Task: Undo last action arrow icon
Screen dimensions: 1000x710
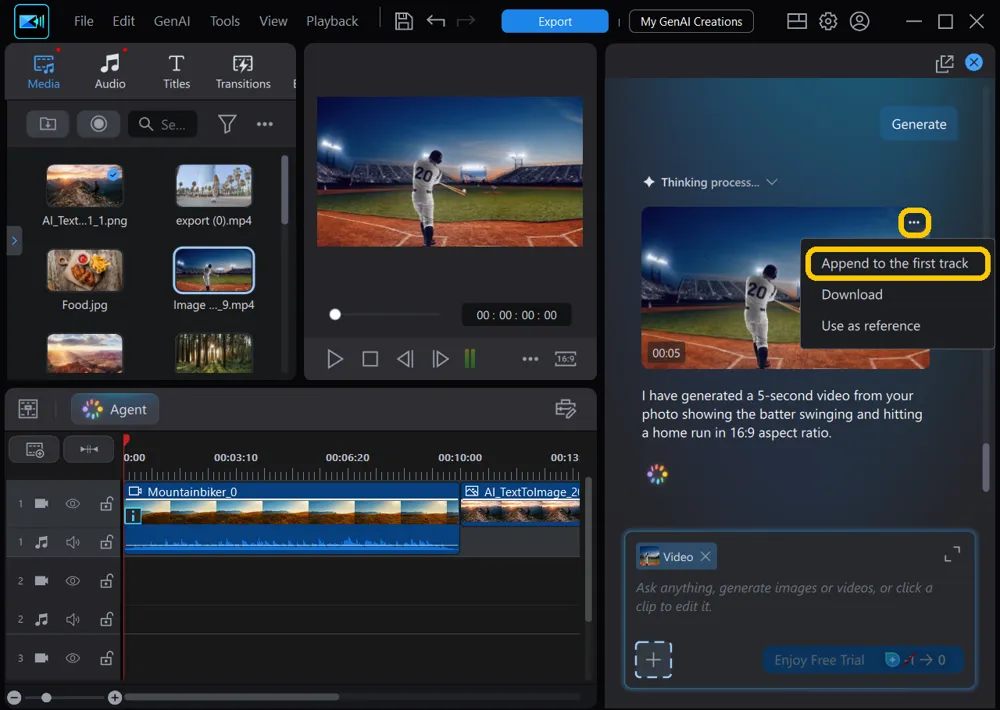Action: 436,22
